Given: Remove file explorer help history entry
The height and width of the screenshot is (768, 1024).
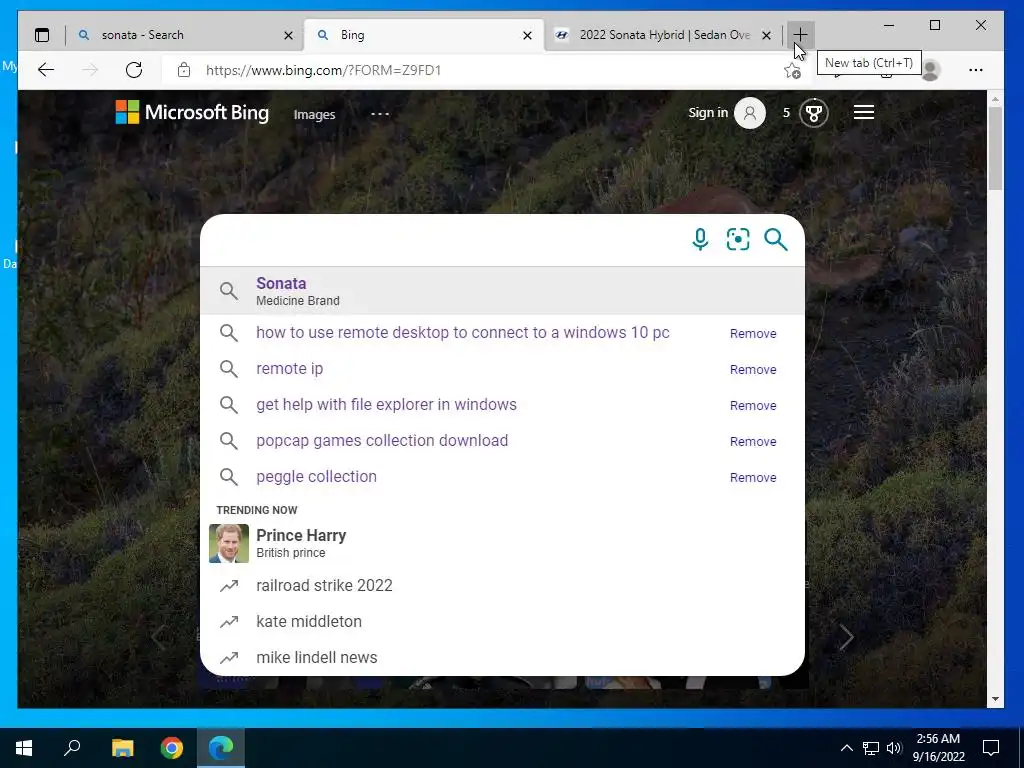Looking at the screenshot, I should 753,405.
